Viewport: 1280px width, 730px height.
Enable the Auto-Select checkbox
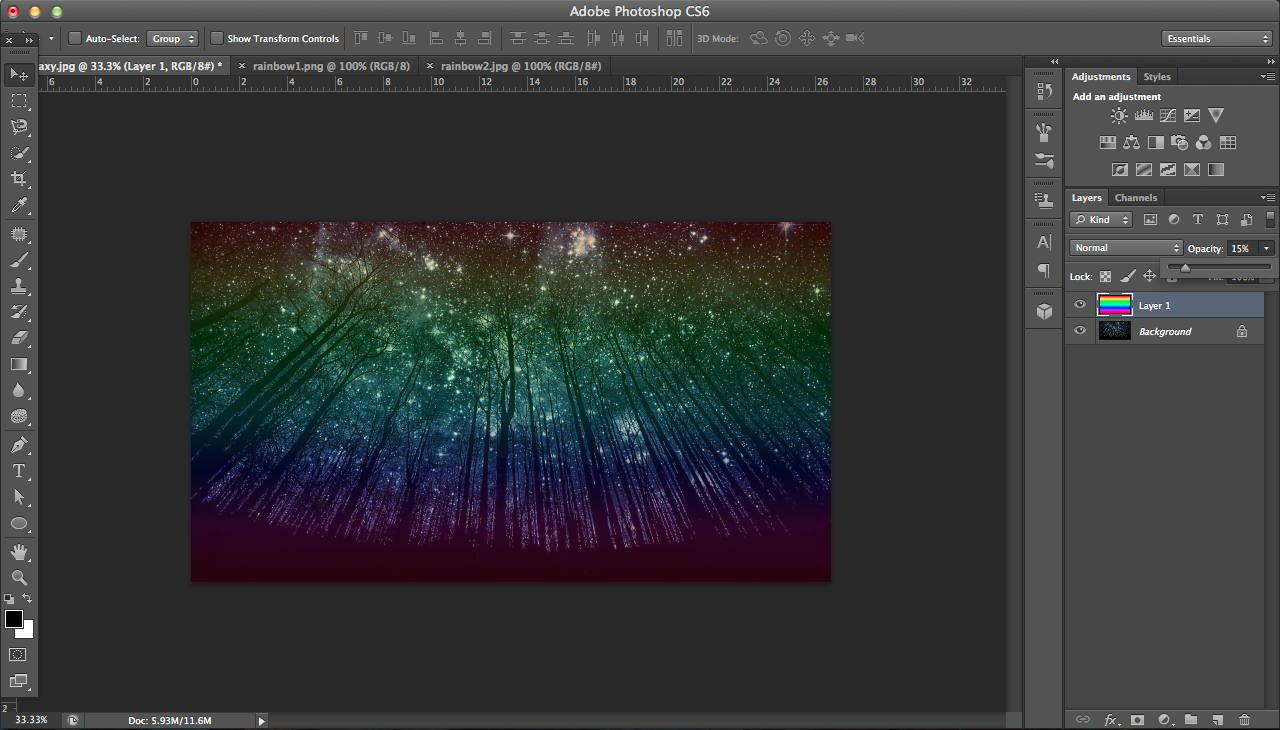75,38
